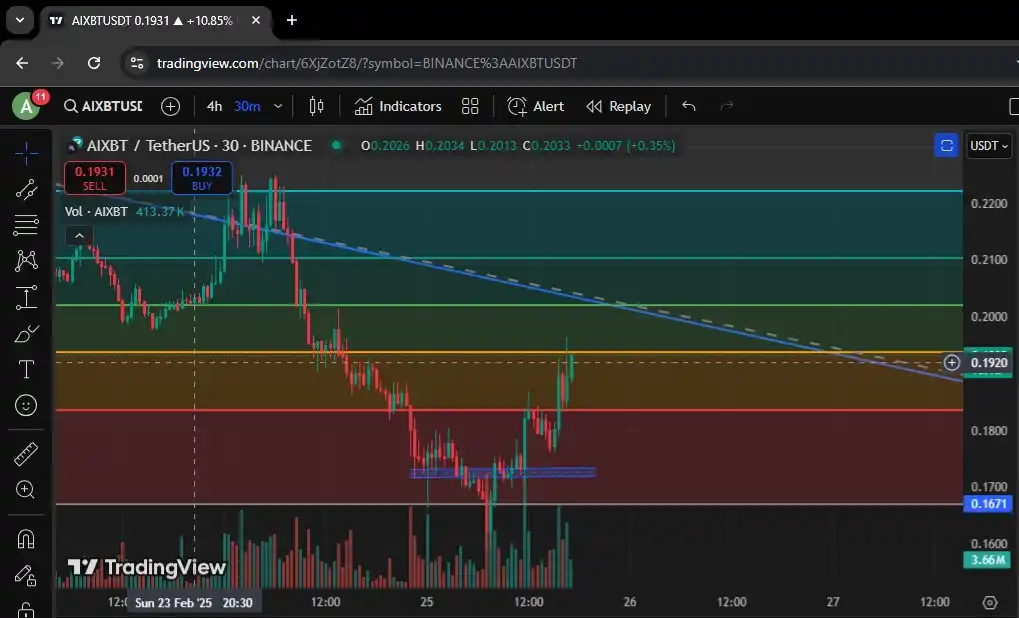Select the ruler measure tool

(26, 454)
